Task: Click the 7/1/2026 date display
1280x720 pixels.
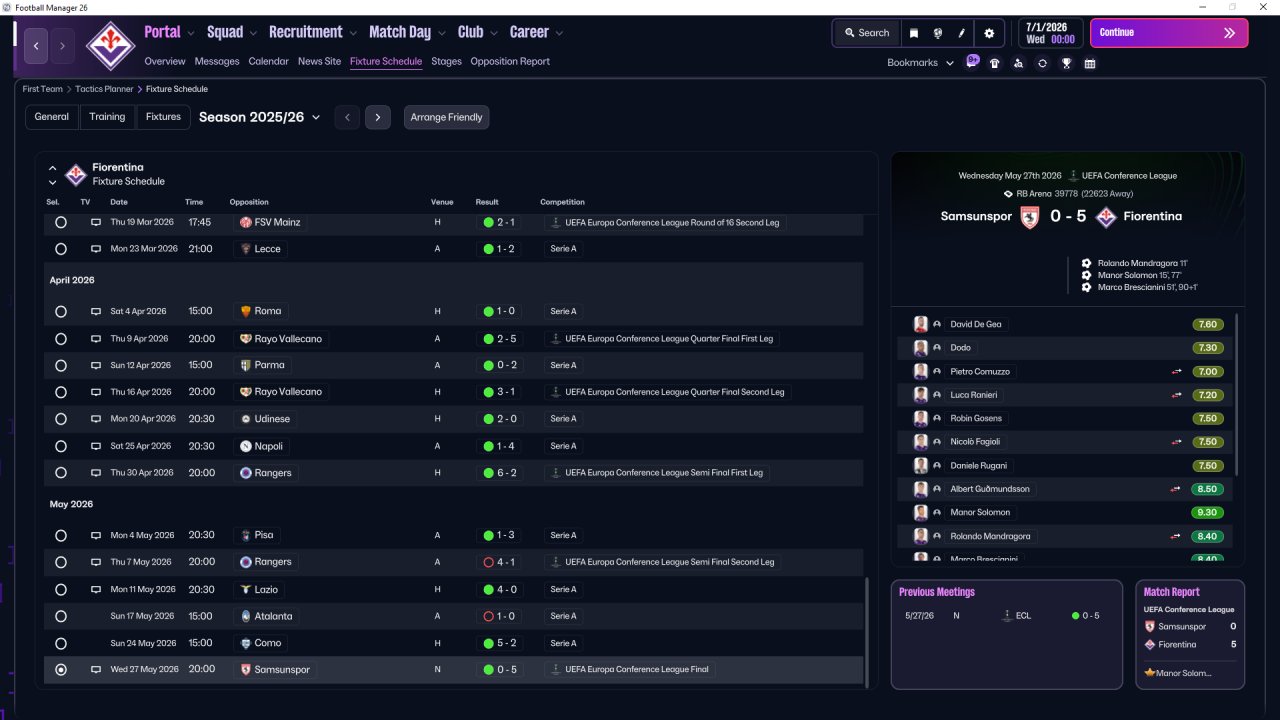Action: pyautogui.click(x=1050, y=33)
